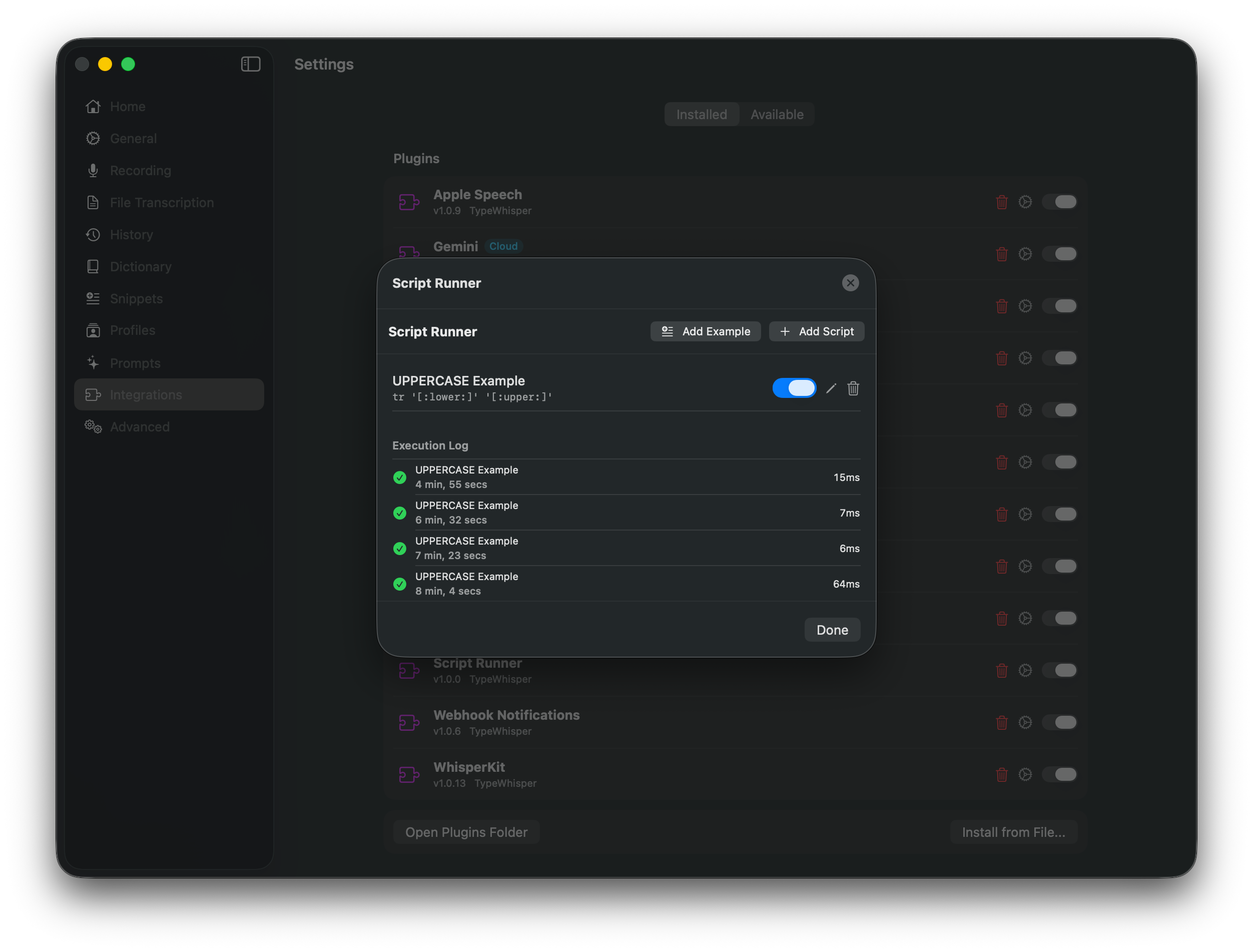Switch to the Available plugins tab
1253x952 pixels.
777,114
